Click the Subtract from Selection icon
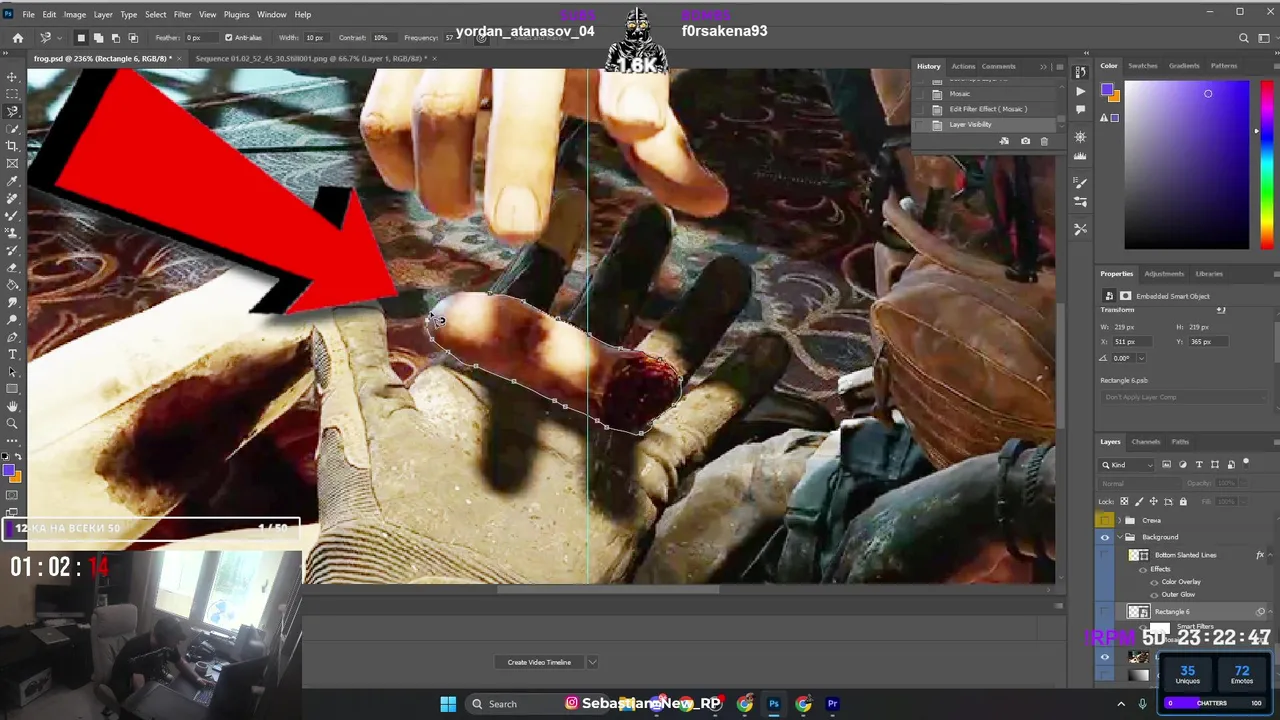Image resolution: width=1280 pixels, height=720 pixels. [x=116, y=38]
